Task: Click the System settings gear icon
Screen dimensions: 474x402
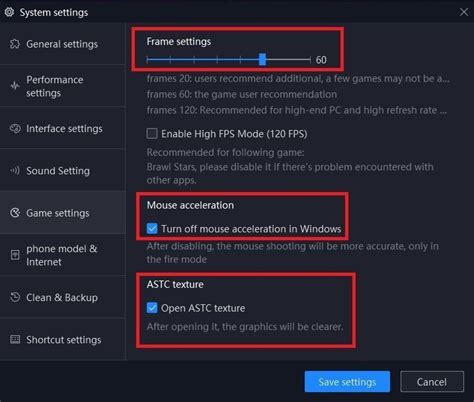Action: tap(9, 12)
